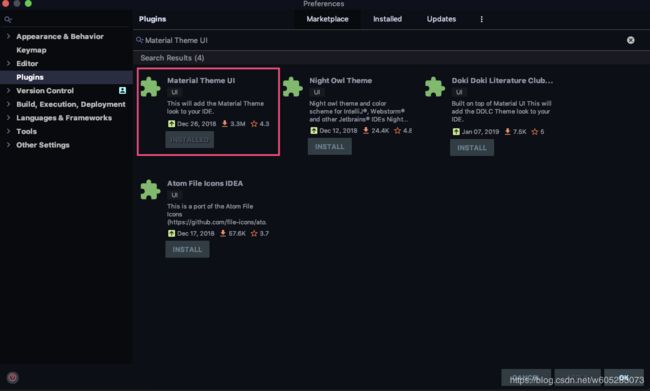Expand Languages & Frameworks node
This screenshot has height=391, width=650.
tap(8, 118)
